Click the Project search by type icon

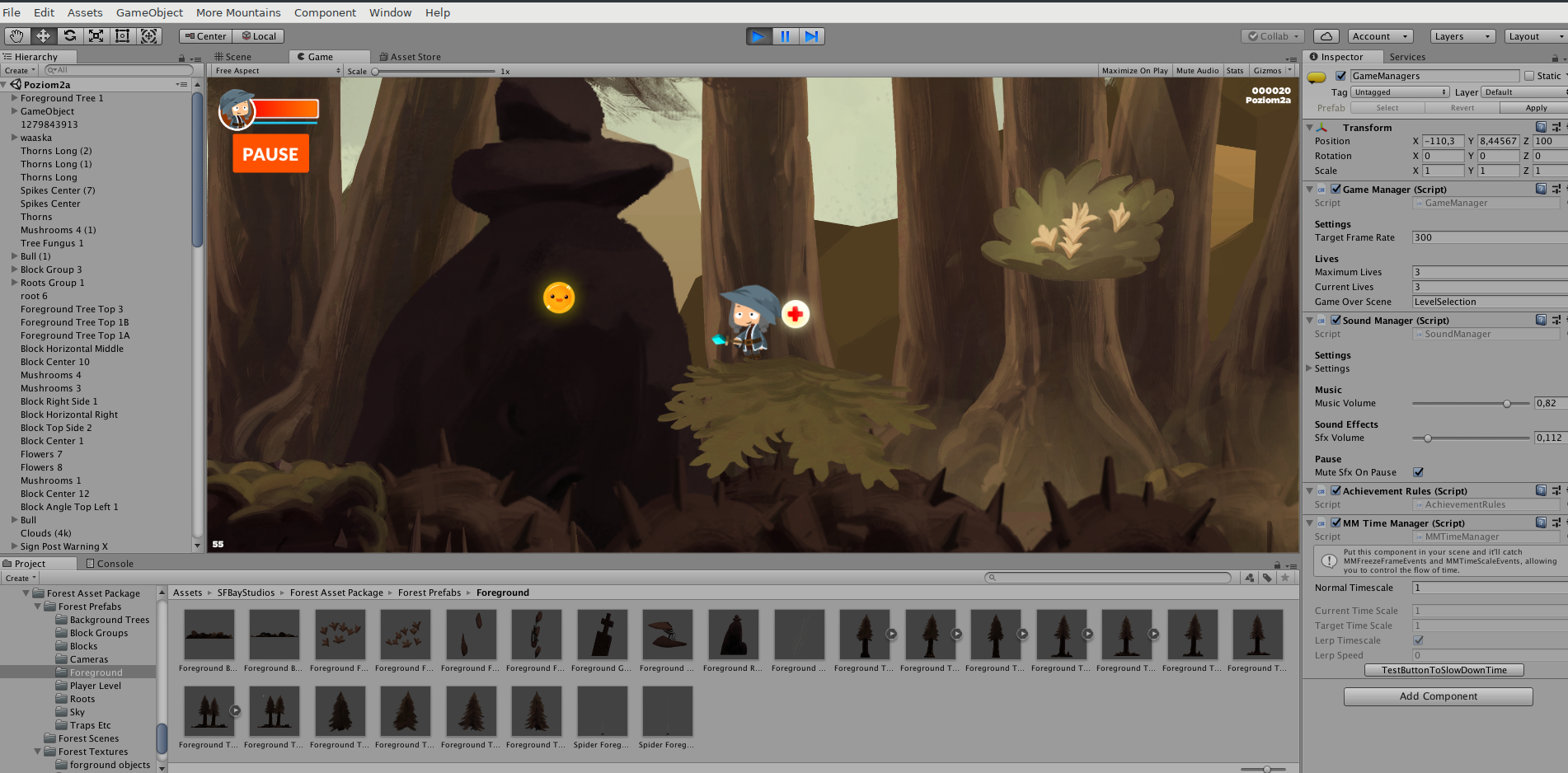coord(1250,578)
